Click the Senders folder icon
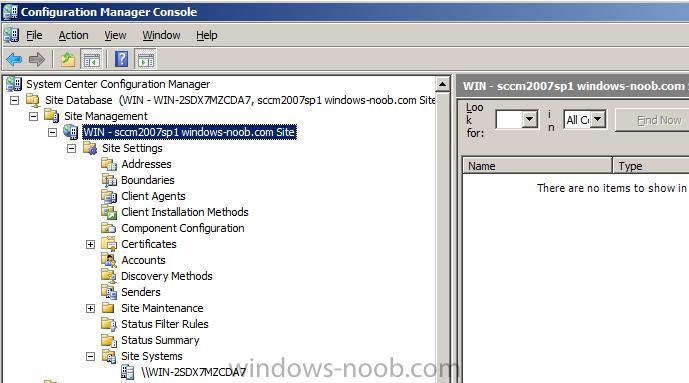The image size is (689, 383). pos(109,292)
